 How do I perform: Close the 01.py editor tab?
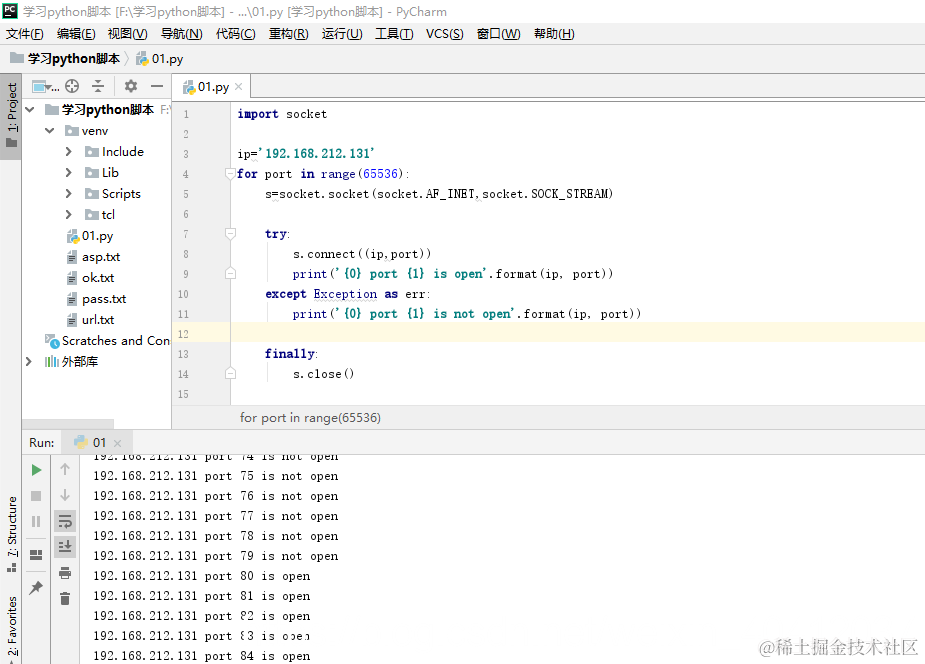coord(238,87)
